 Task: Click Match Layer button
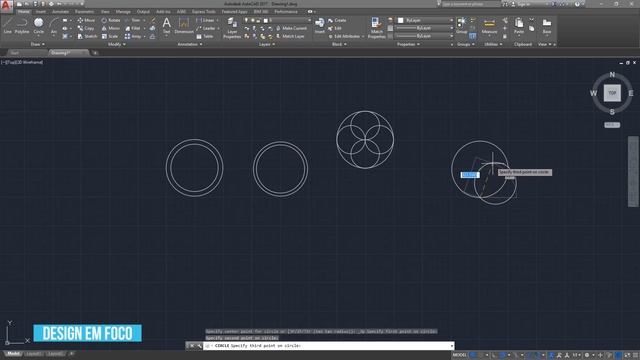tap(290, 36)
